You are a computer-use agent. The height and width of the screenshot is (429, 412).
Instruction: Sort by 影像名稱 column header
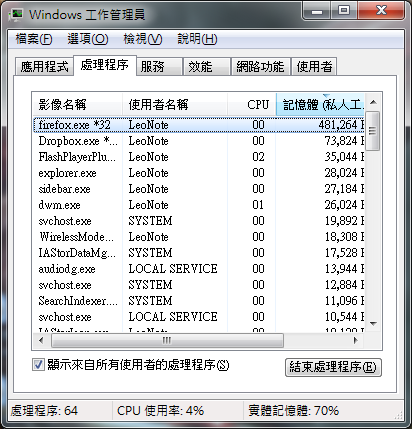pos(78,105)
